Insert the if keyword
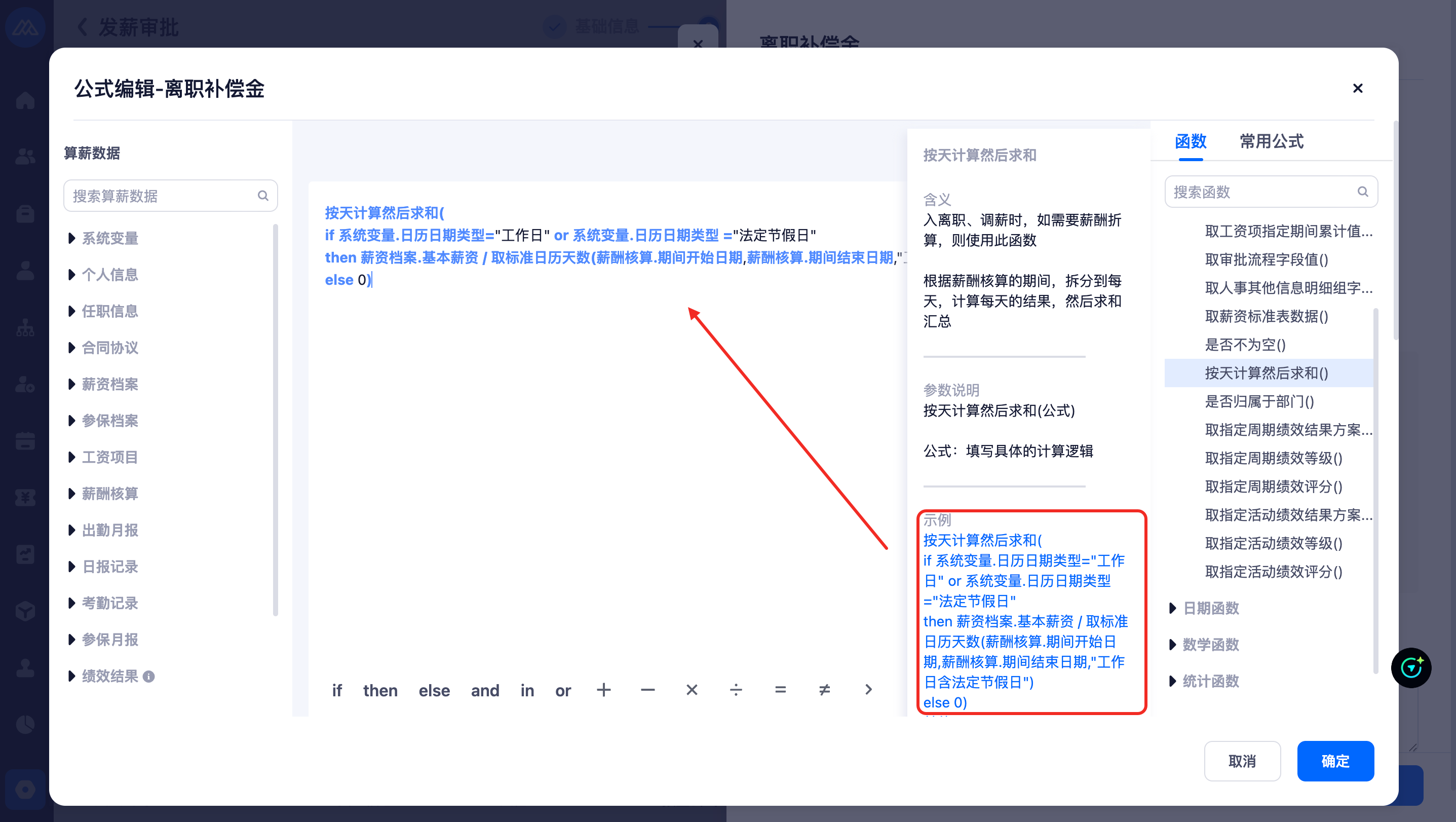This screenshot has width=1456, height=822. pos(337,690)
